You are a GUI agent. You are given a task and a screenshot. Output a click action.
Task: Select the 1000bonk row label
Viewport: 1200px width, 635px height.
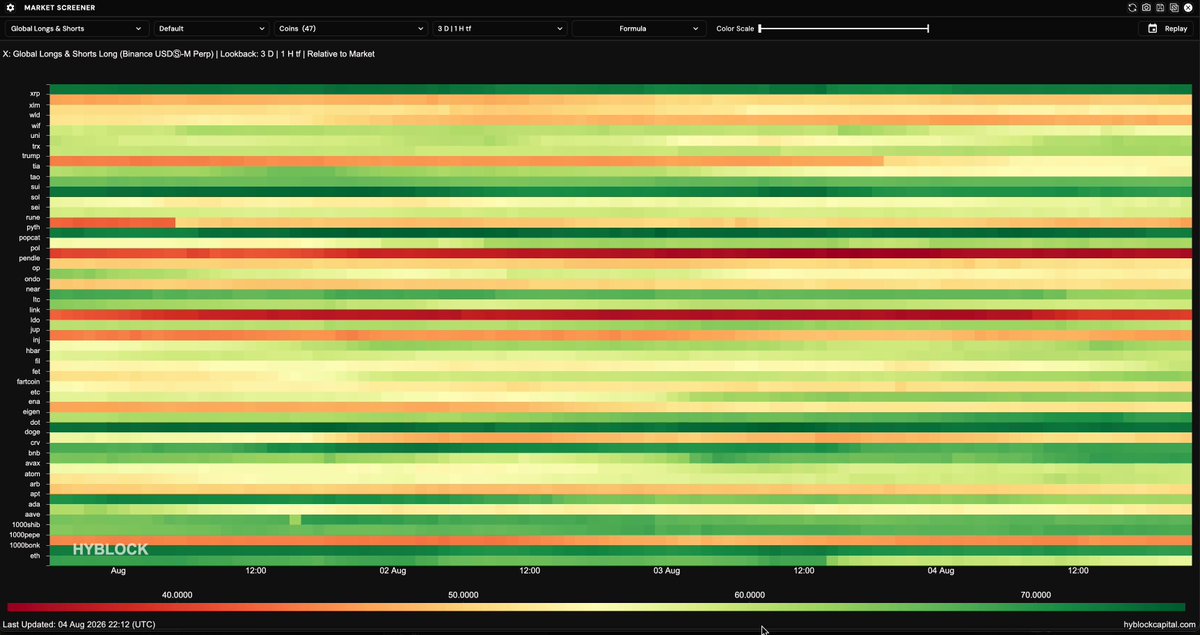pyautogui.click(x=25, y=545)
